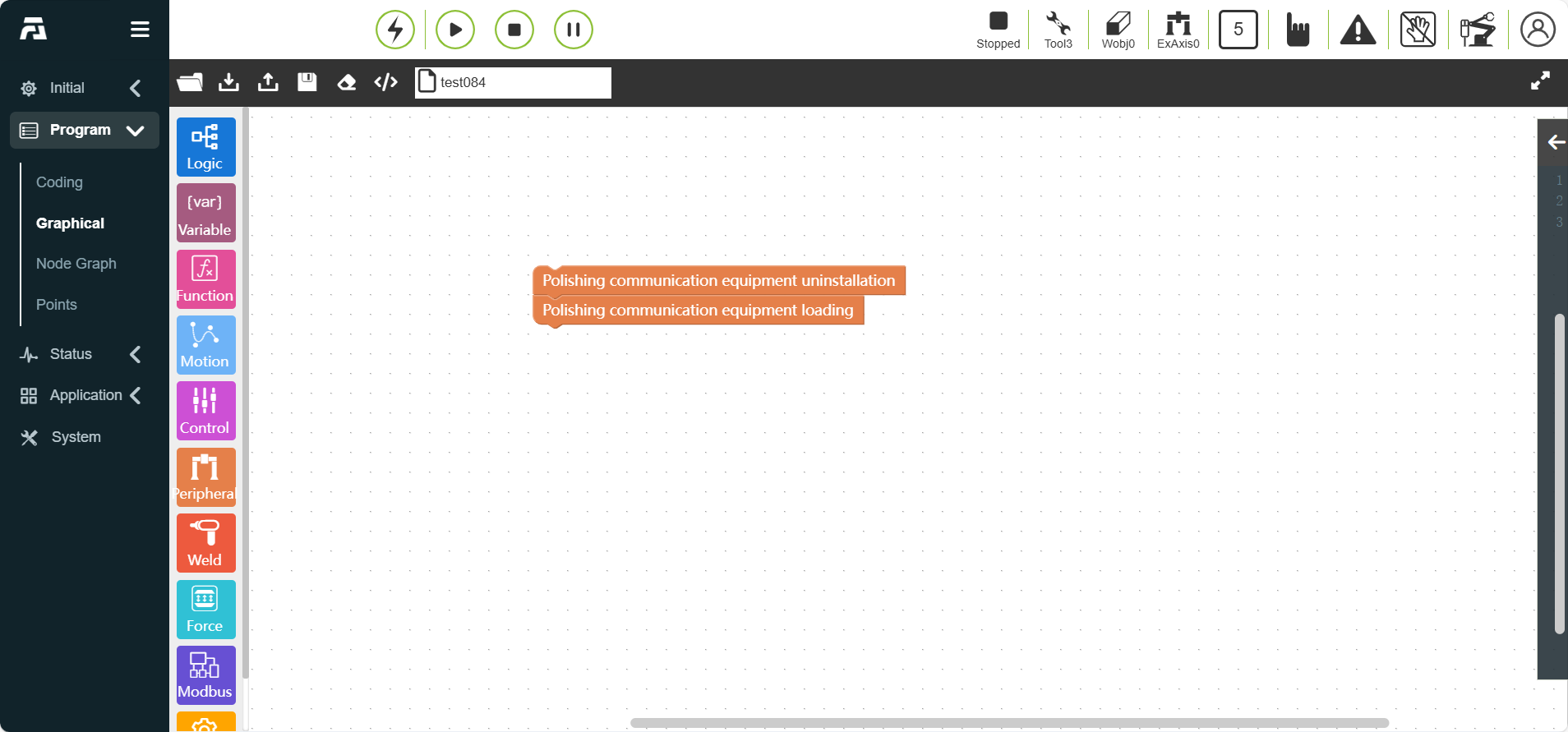This screenshot has height=732, width=1568.
Task: Click the eraser clear-workspace icon
Action: 347,82
